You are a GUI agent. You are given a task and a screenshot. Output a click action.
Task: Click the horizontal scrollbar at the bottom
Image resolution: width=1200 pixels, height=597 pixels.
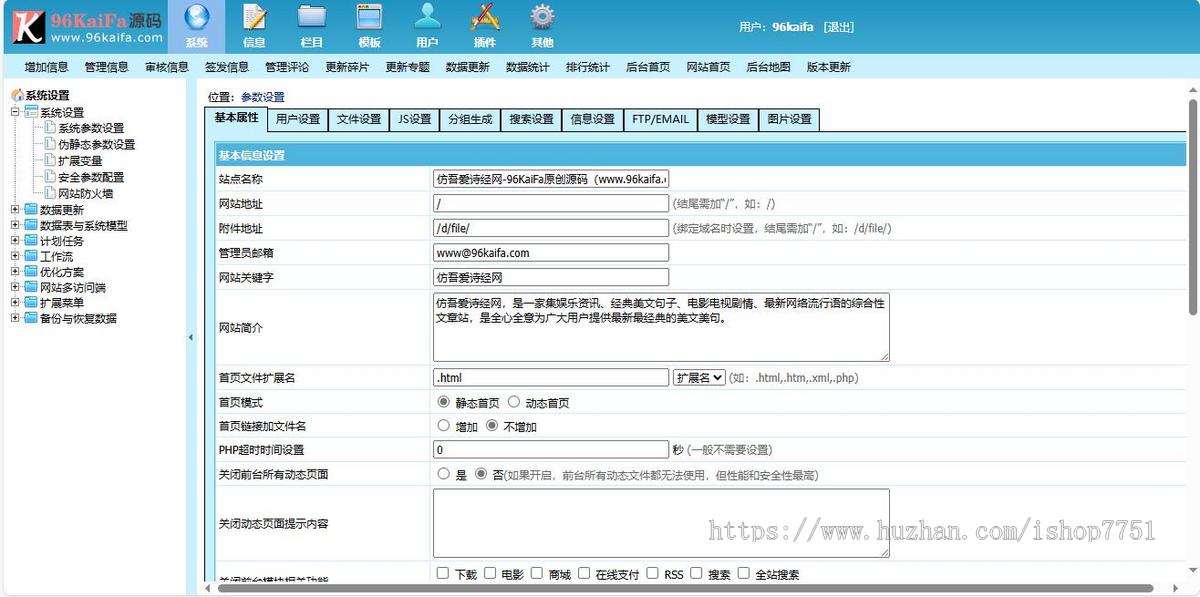click(x=685, y=588)
